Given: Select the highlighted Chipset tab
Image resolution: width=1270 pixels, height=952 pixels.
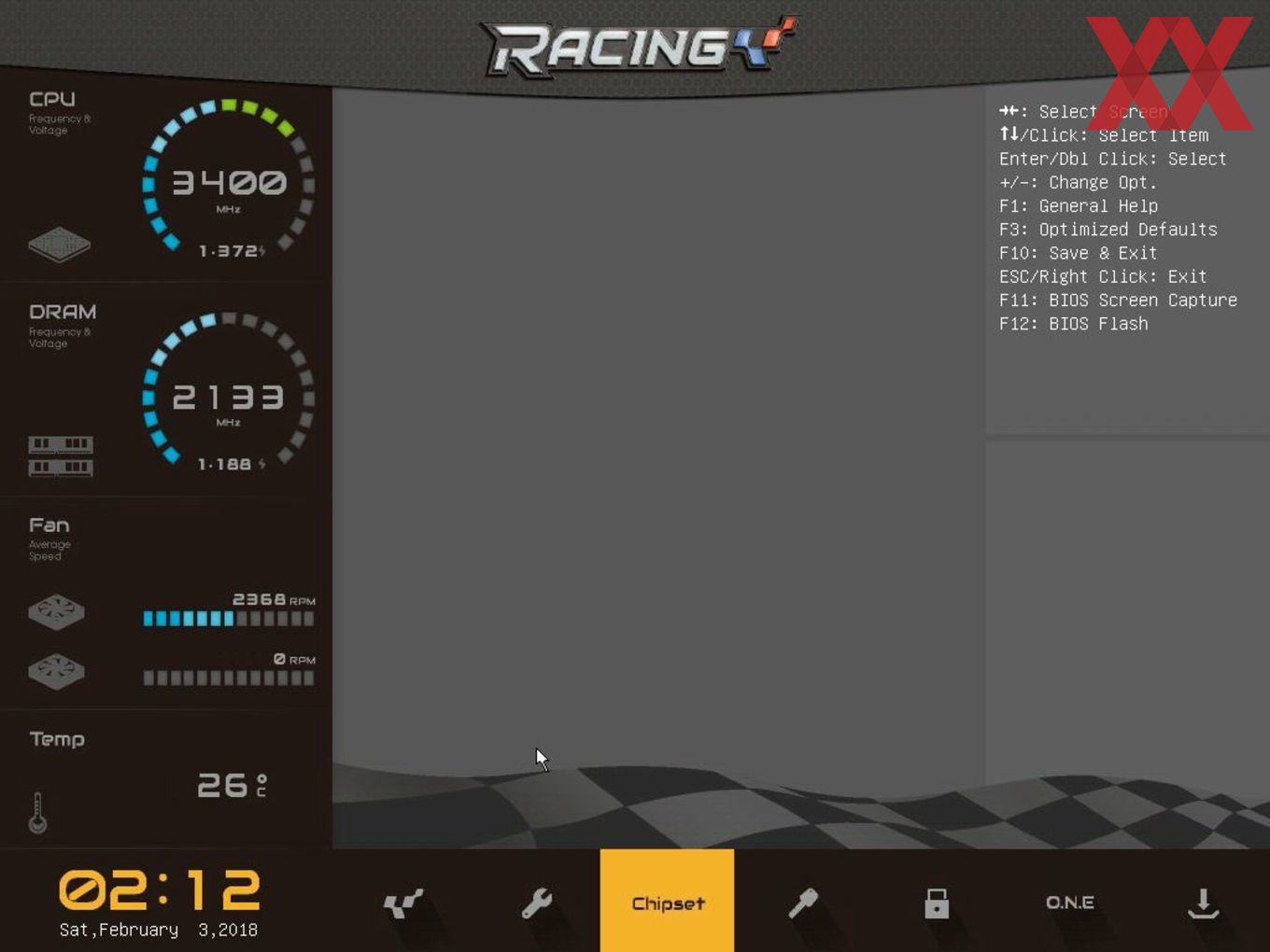Looking at the screenshot, I should 667,901.
